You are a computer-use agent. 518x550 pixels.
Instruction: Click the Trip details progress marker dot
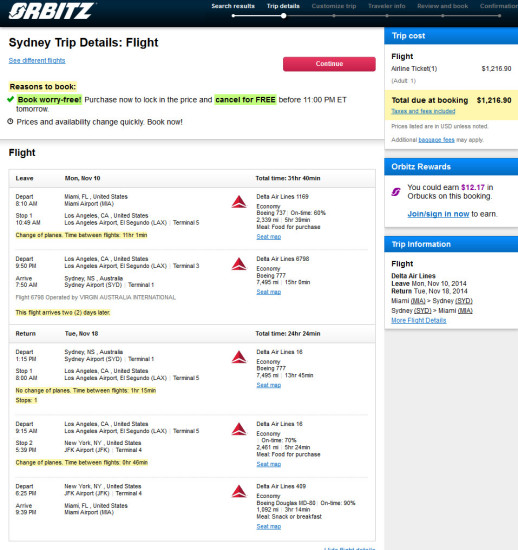click(x=283, y=16)
